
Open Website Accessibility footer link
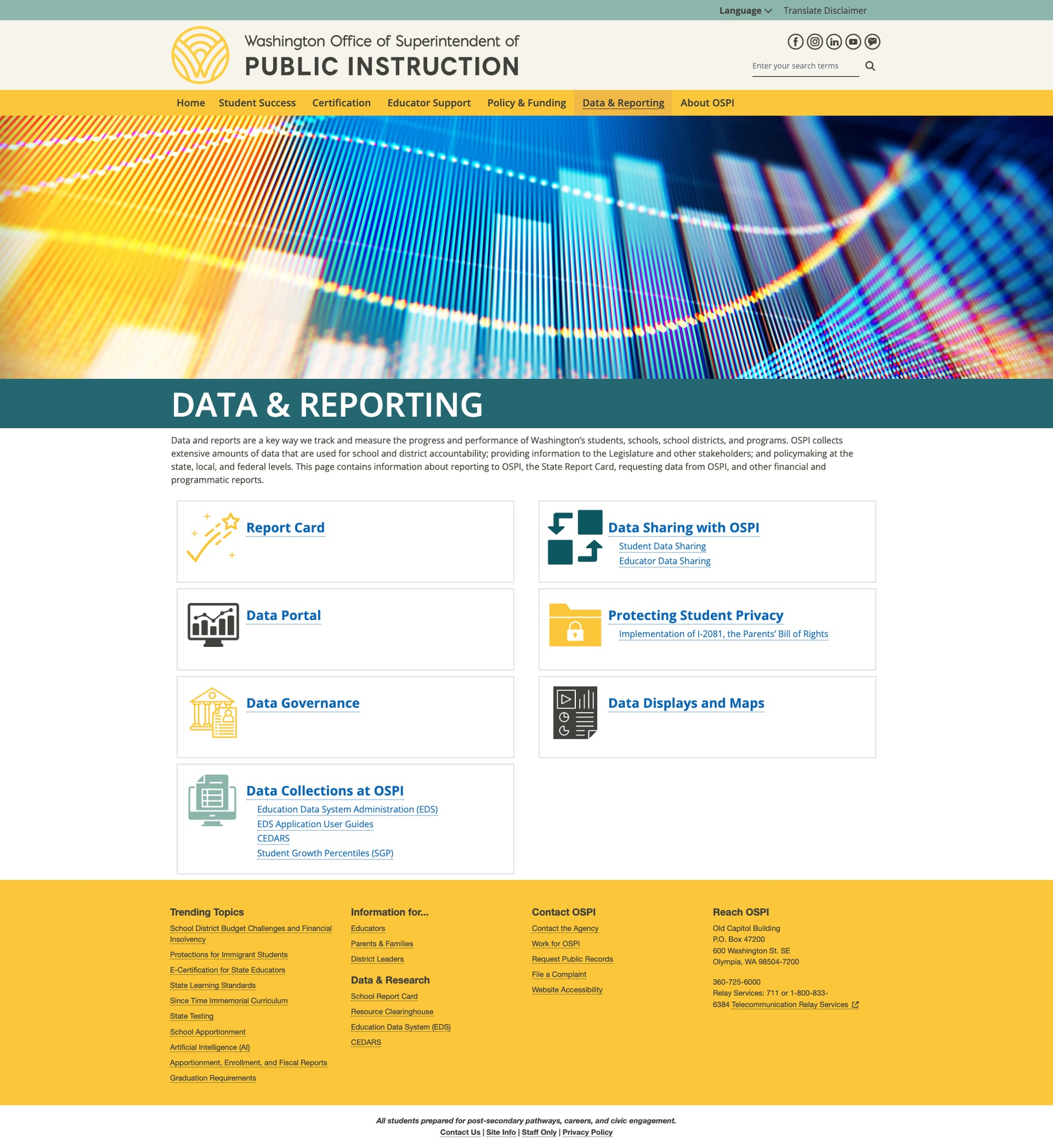click(567, 990)
